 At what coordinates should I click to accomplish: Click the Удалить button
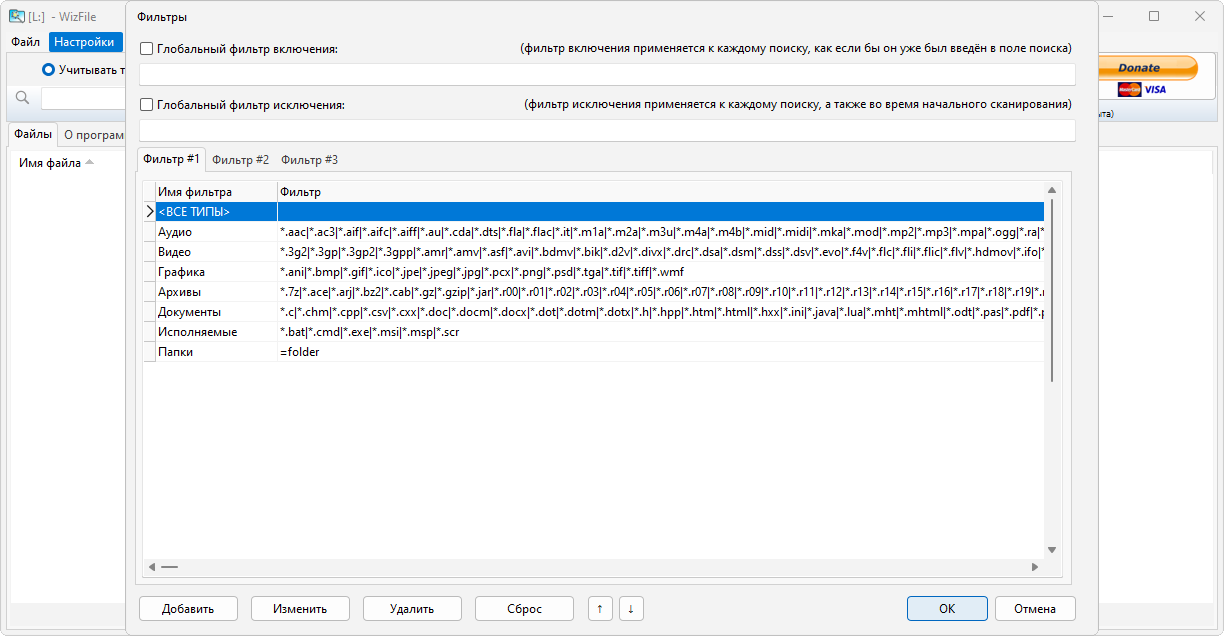coord(412,608)
